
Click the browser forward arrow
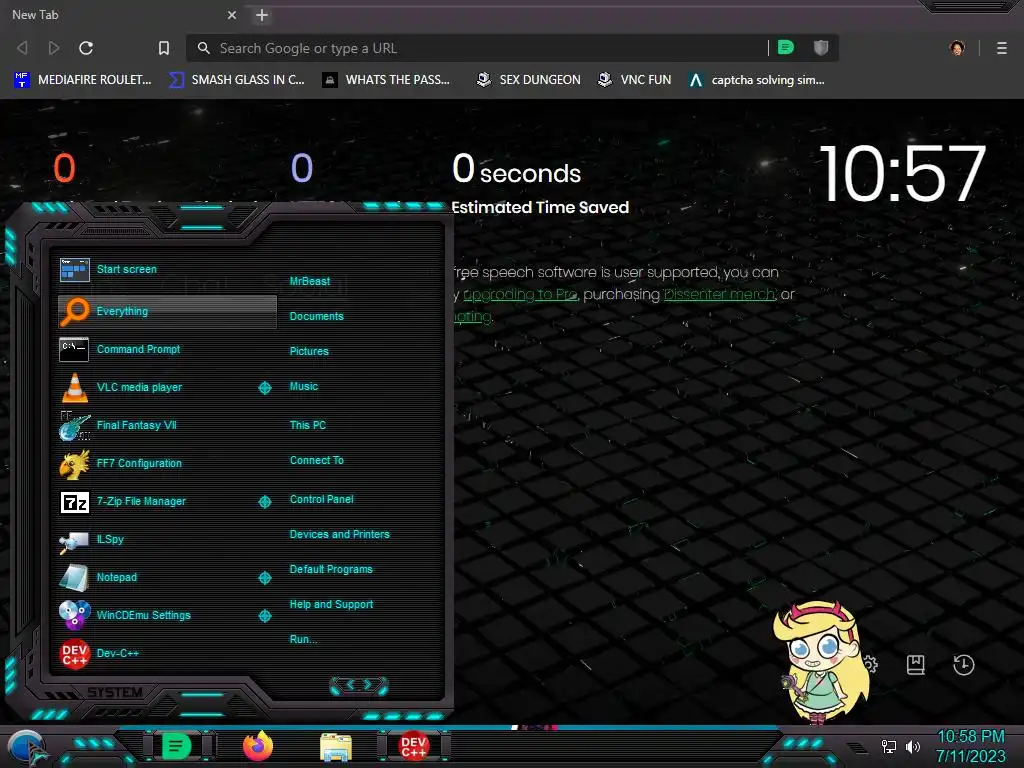pyautogui.click(x=54, y=48)
